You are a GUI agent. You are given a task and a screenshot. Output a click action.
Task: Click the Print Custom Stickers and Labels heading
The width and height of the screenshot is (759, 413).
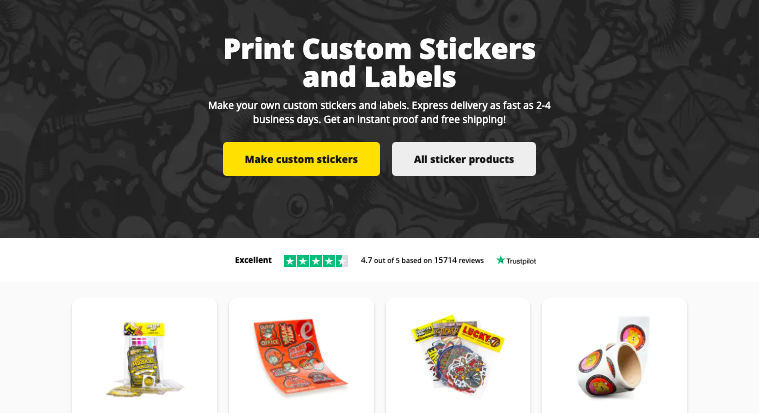point(380,62)
